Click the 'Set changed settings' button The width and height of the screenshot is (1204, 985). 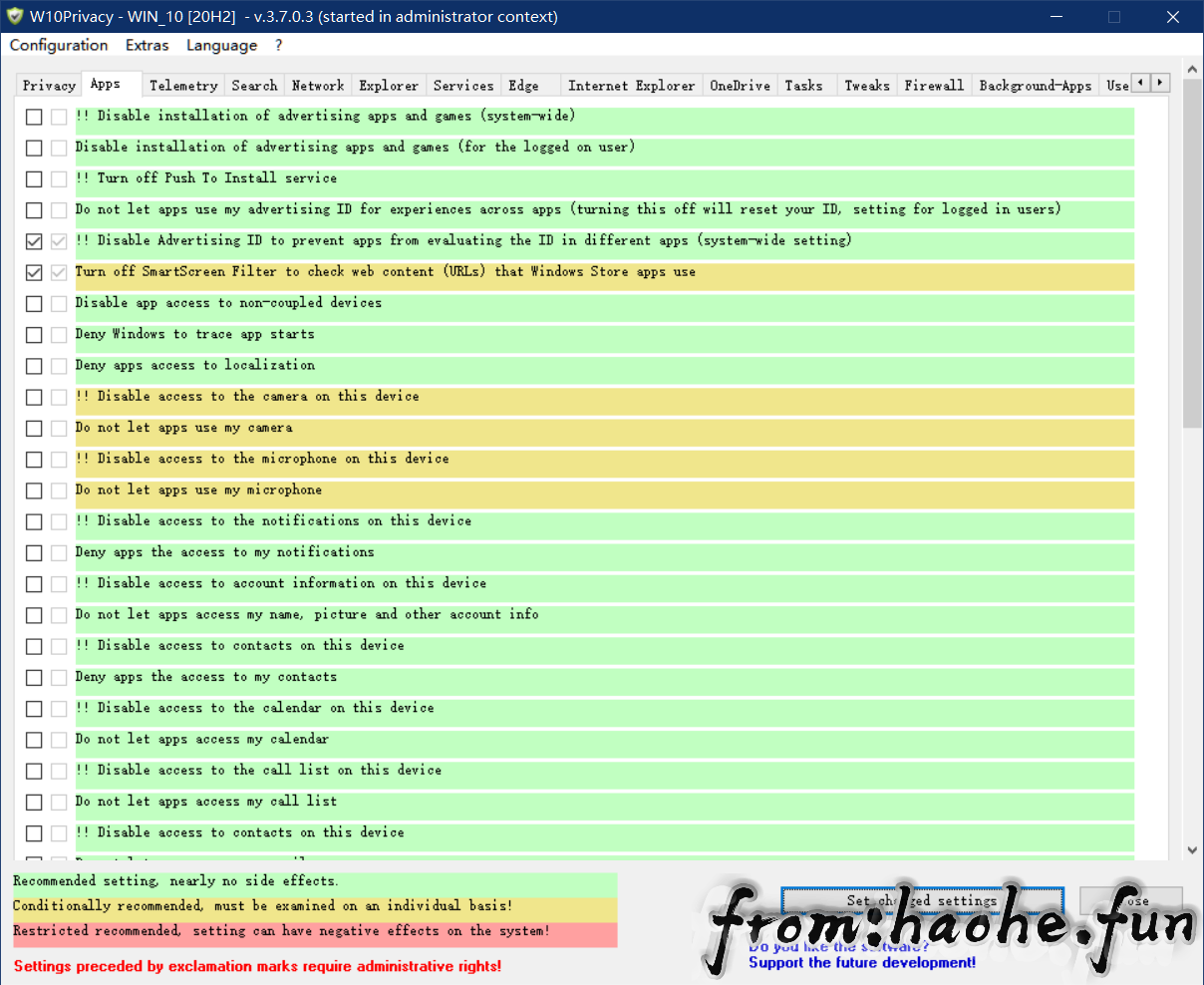pos(922,901)
